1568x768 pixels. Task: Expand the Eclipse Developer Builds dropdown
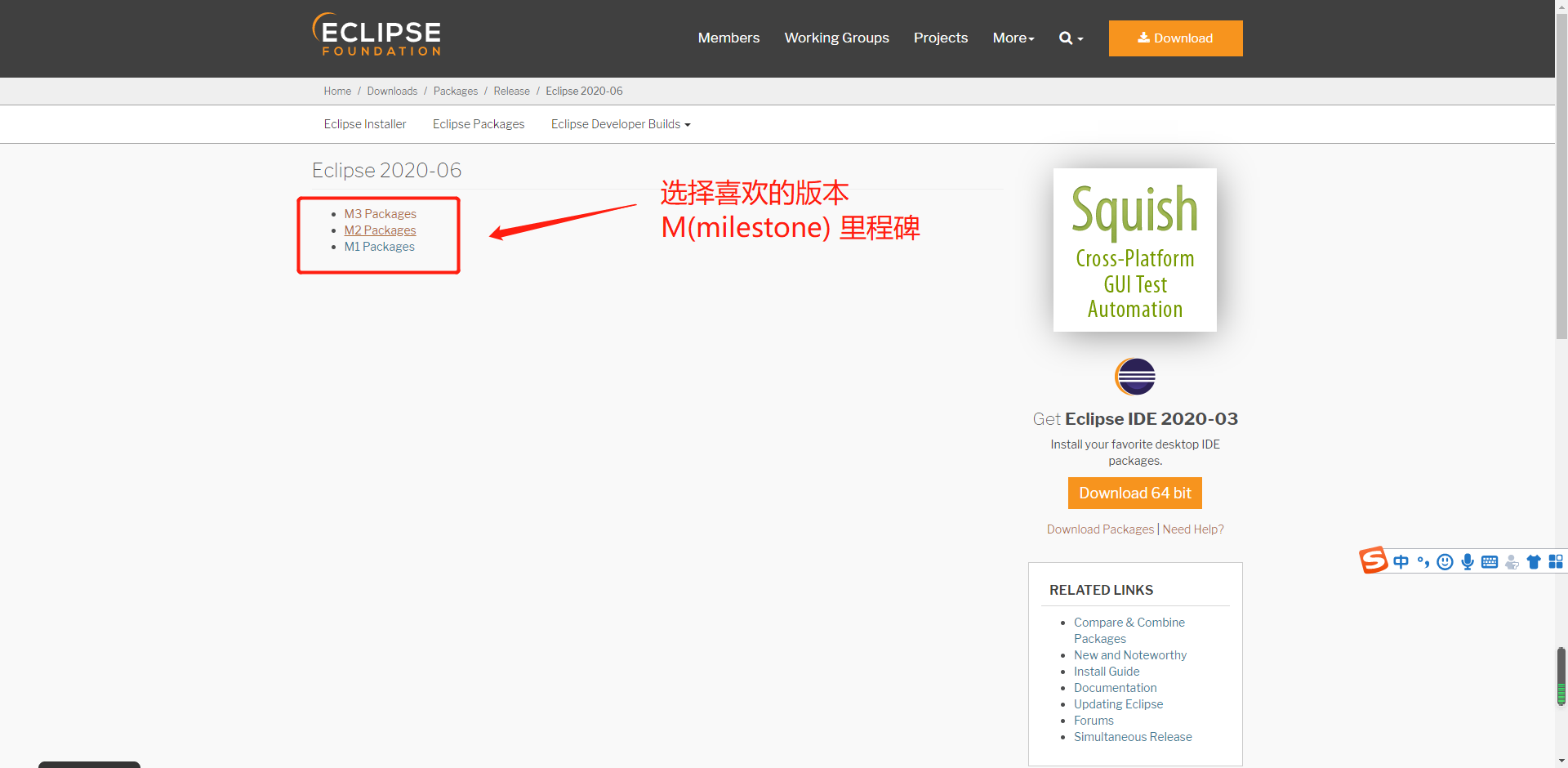[620, 123]
